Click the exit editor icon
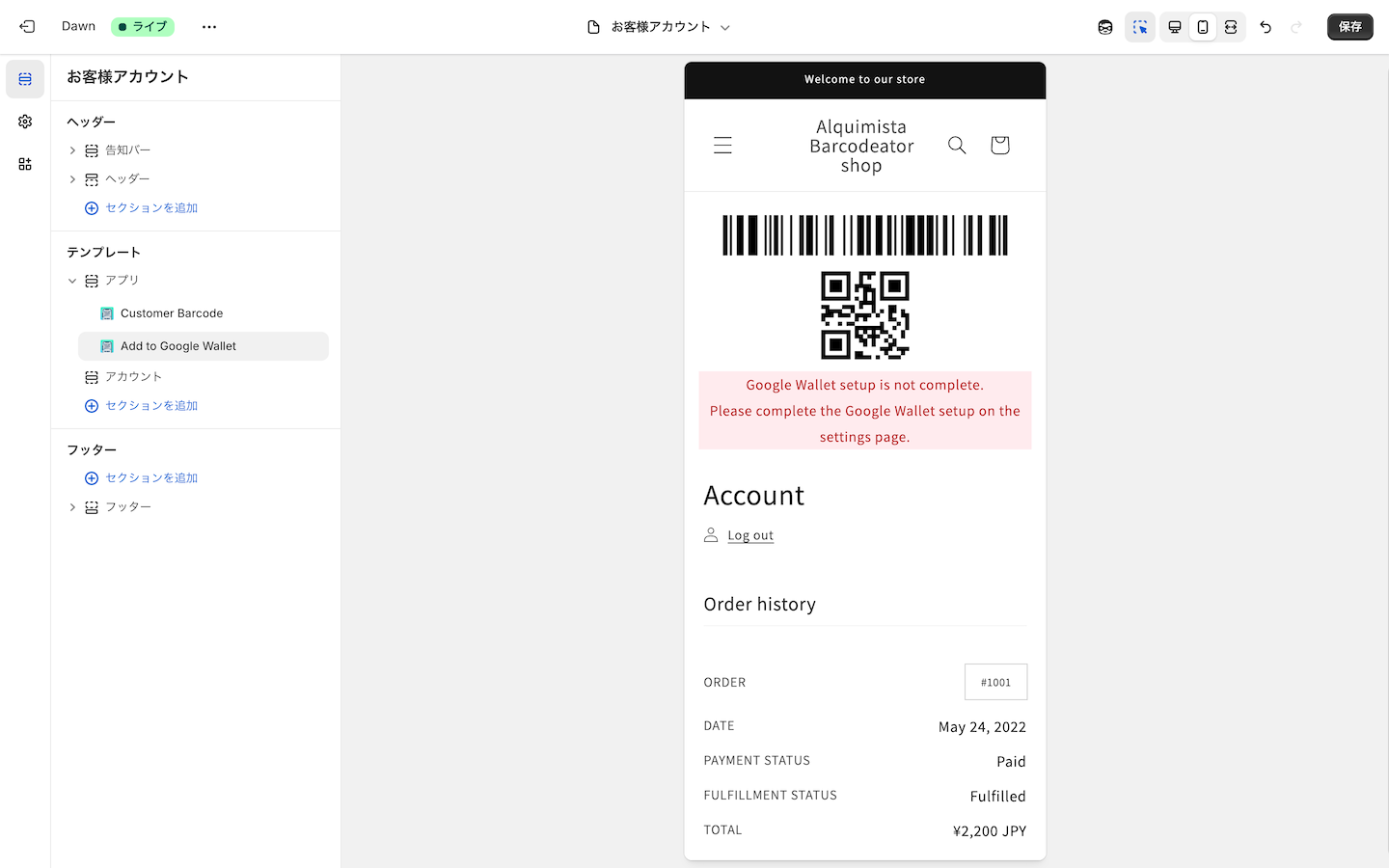The image size is (1389, 868). pyautogui.click(x=27, y=27)
